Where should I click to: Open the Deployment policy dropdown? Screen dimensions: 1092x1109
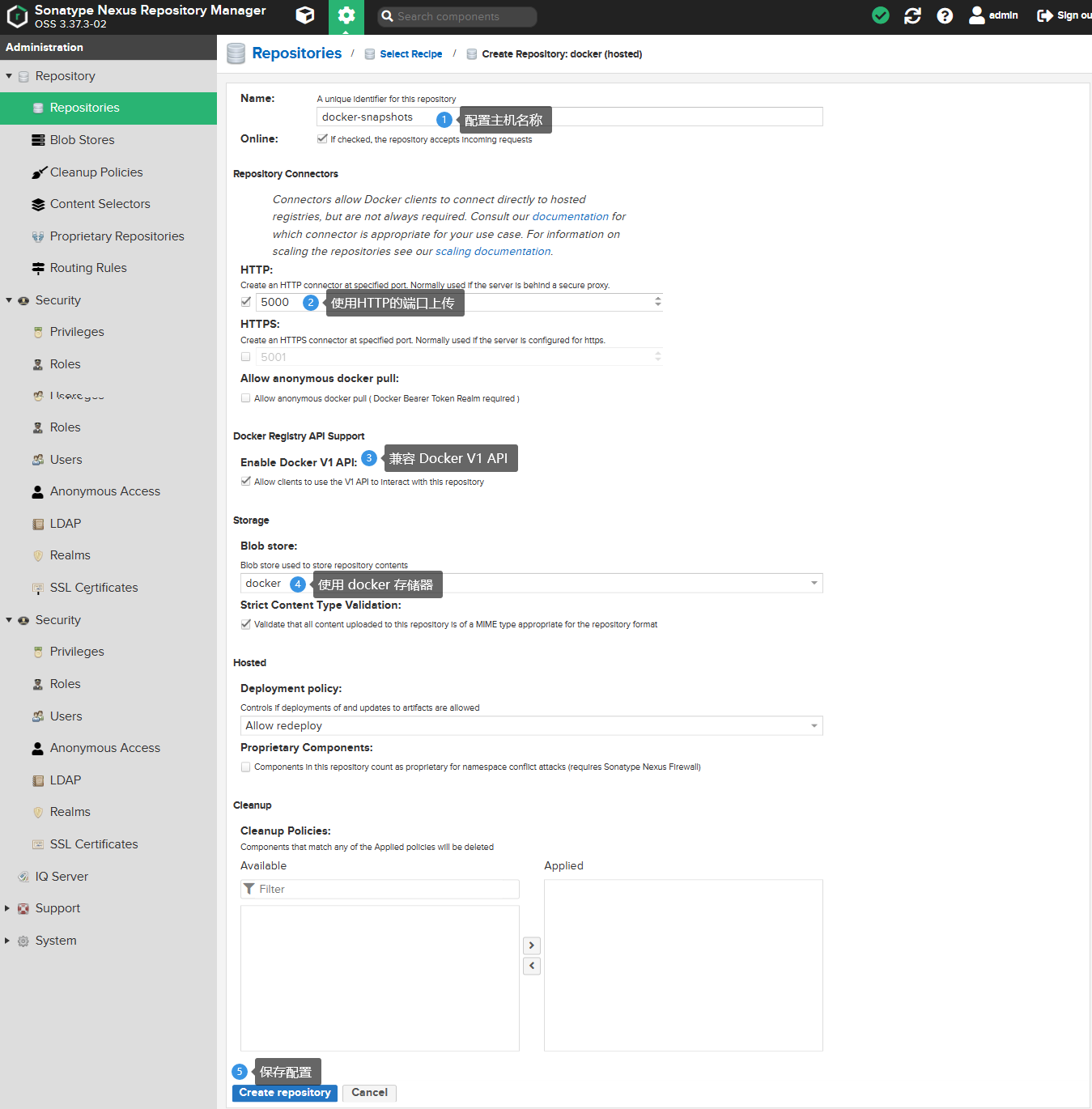point(814,725)
